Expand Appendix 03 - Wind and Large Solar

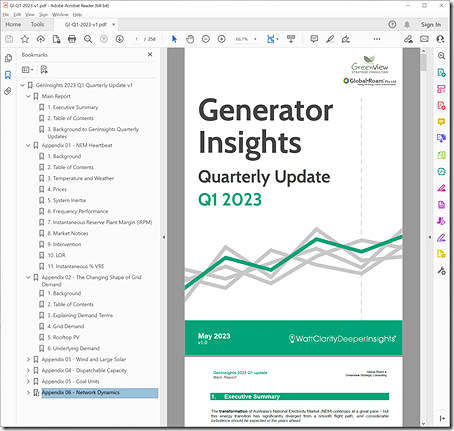pyautogui.click(x=28, y=359)
